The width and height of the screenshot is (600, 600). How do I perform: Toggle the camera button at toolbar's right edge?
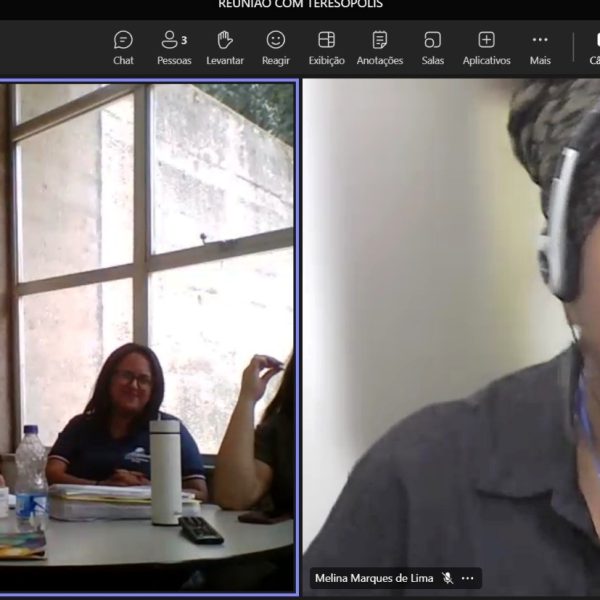point(594,47)
